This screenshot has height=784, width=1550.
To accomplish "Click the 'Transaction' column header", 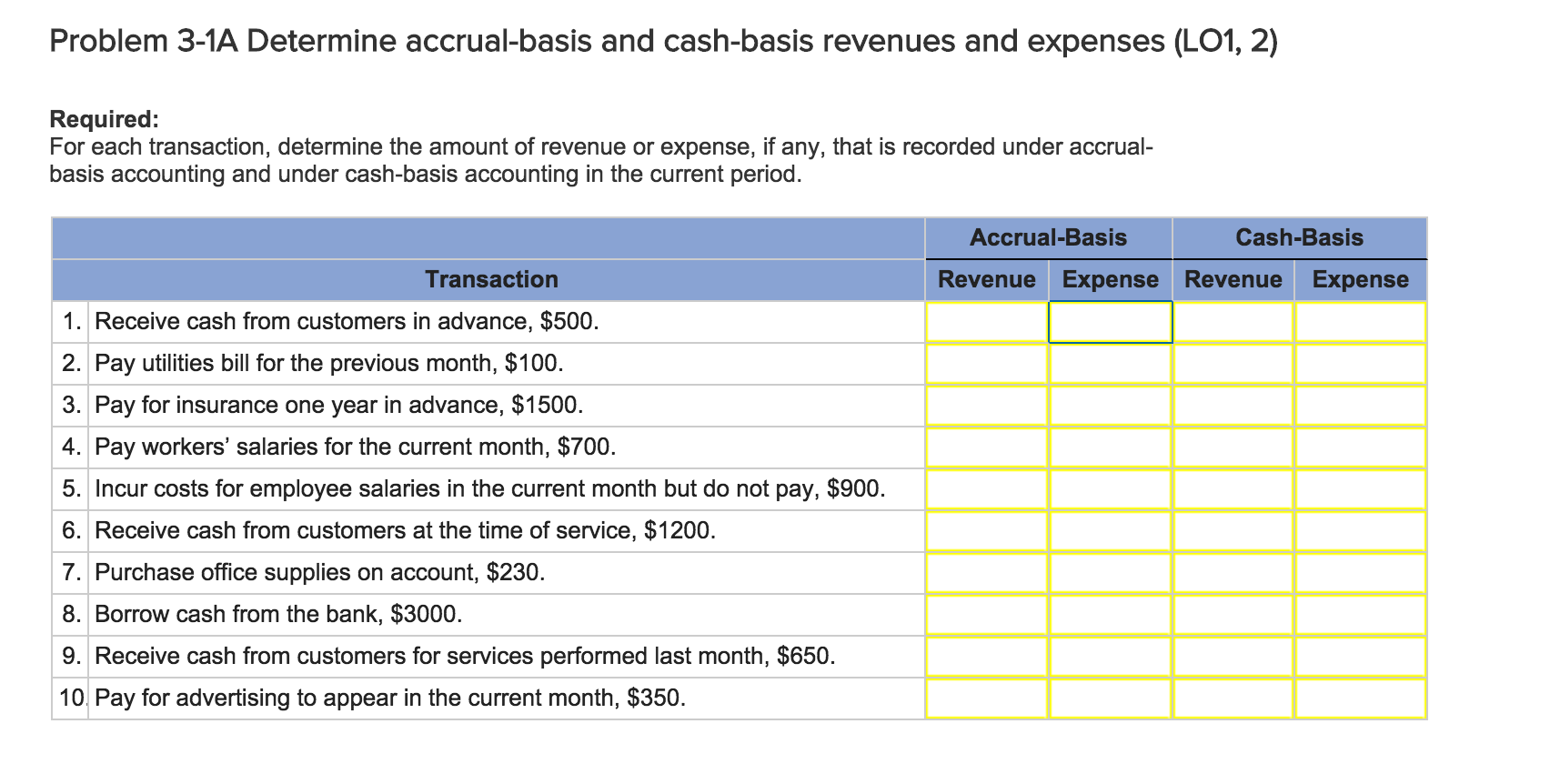I will [491, 280].
